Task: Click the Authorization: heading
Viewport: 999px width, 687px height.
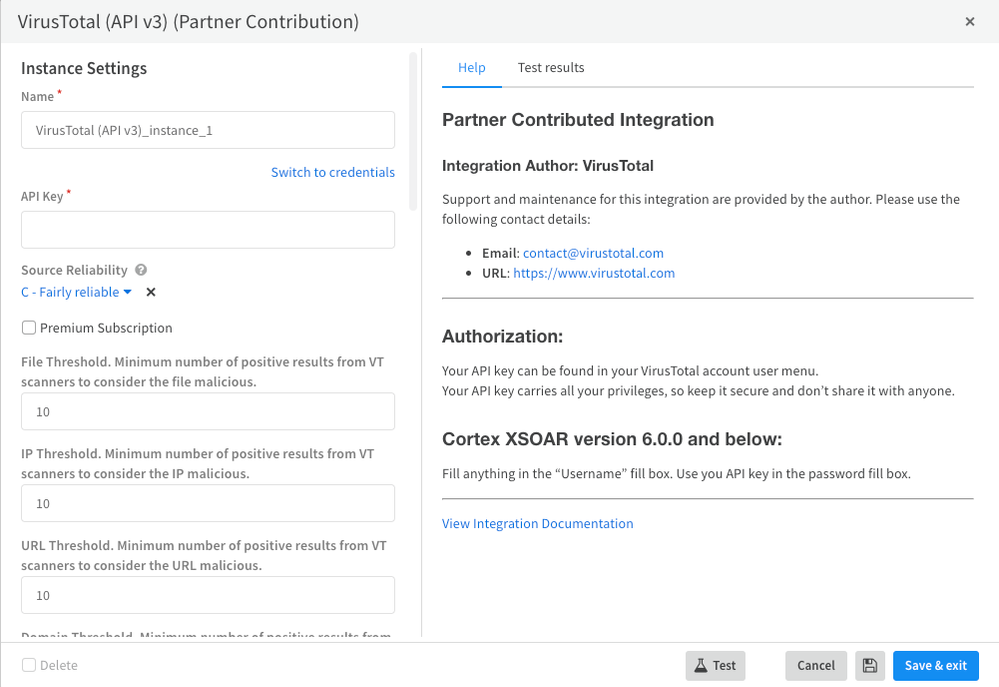Action: 503,336
